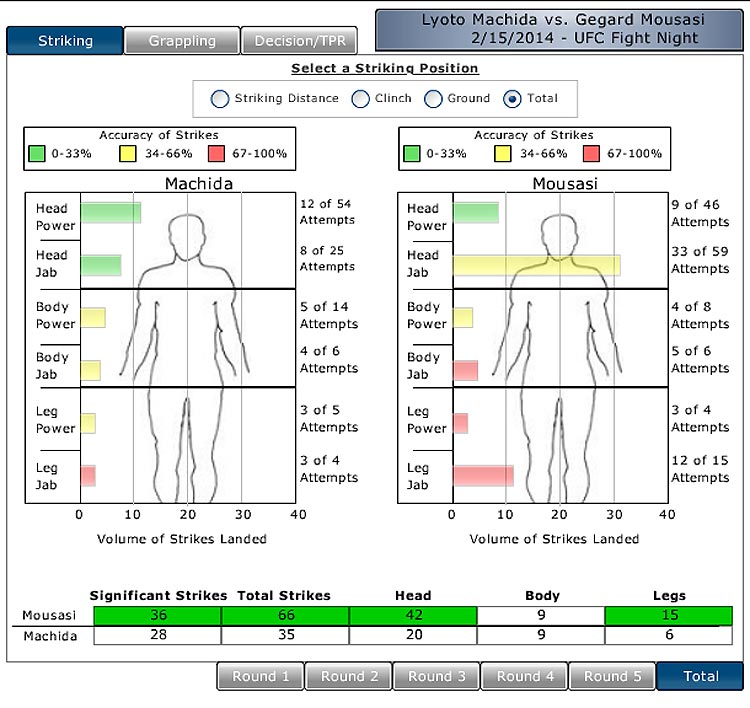This screenshot has width=750, height=708.
Task: Show Round 1 statistics
Action: click(260, 677)
